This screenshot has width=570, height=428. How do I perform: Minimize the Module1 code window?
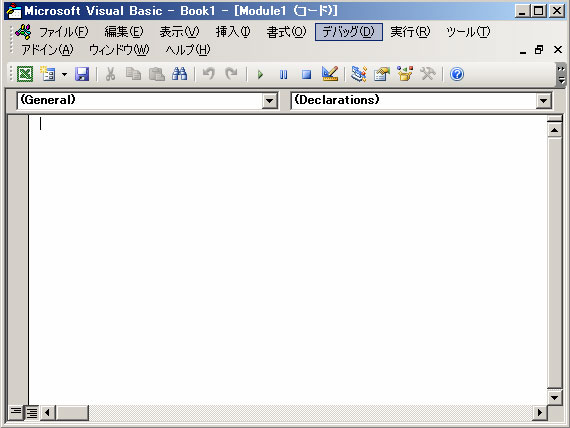523,50
